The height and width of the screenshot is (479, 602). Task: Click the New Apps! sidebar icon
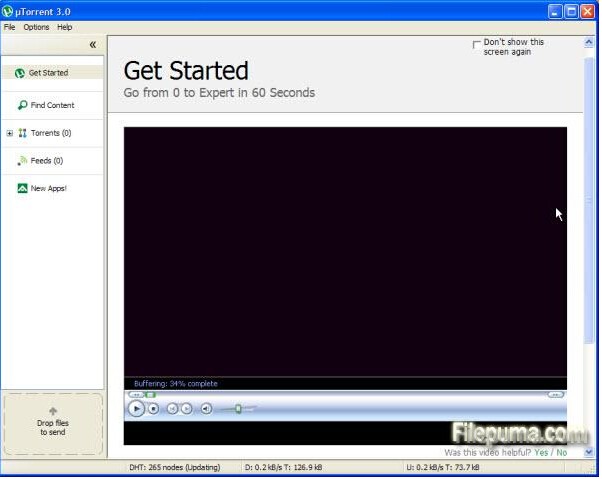pyautogui.click(x=22, y=188)
